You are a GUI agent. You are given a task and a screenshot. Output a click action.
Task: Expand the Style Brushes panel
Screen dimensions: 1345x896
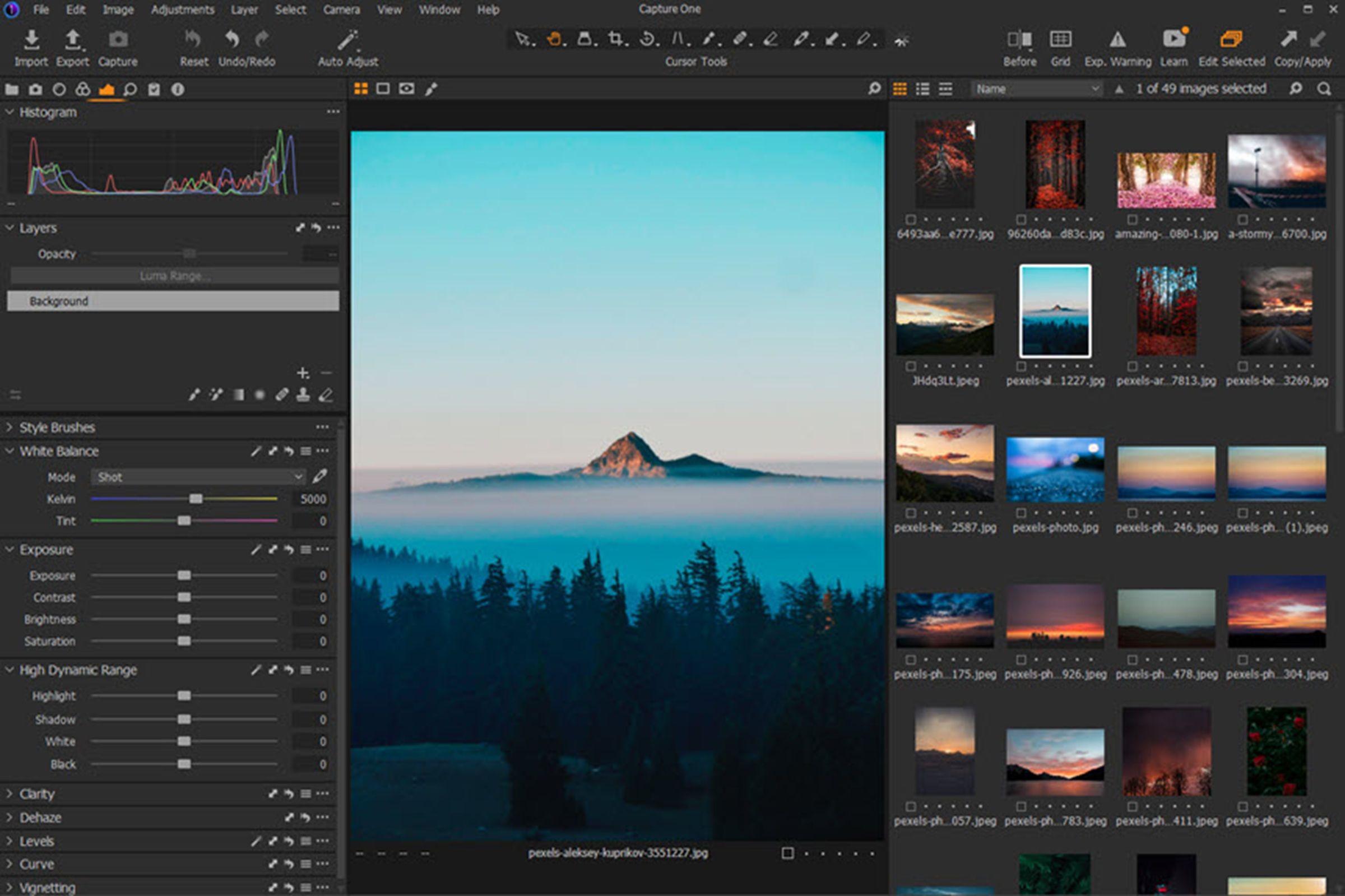pyautogui.click(x=10, y=427)
